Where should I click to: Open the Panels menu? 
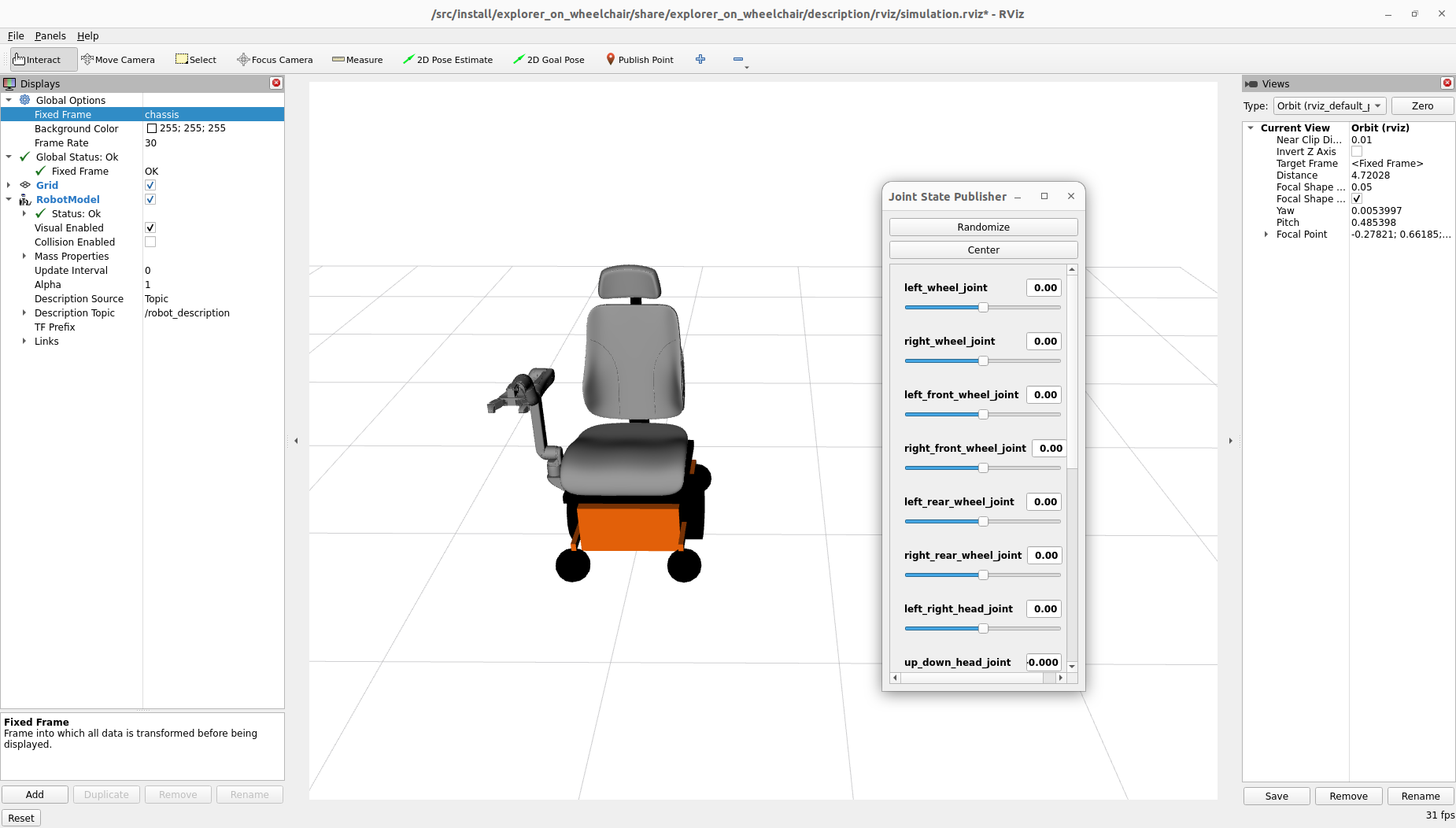(50, 35)
